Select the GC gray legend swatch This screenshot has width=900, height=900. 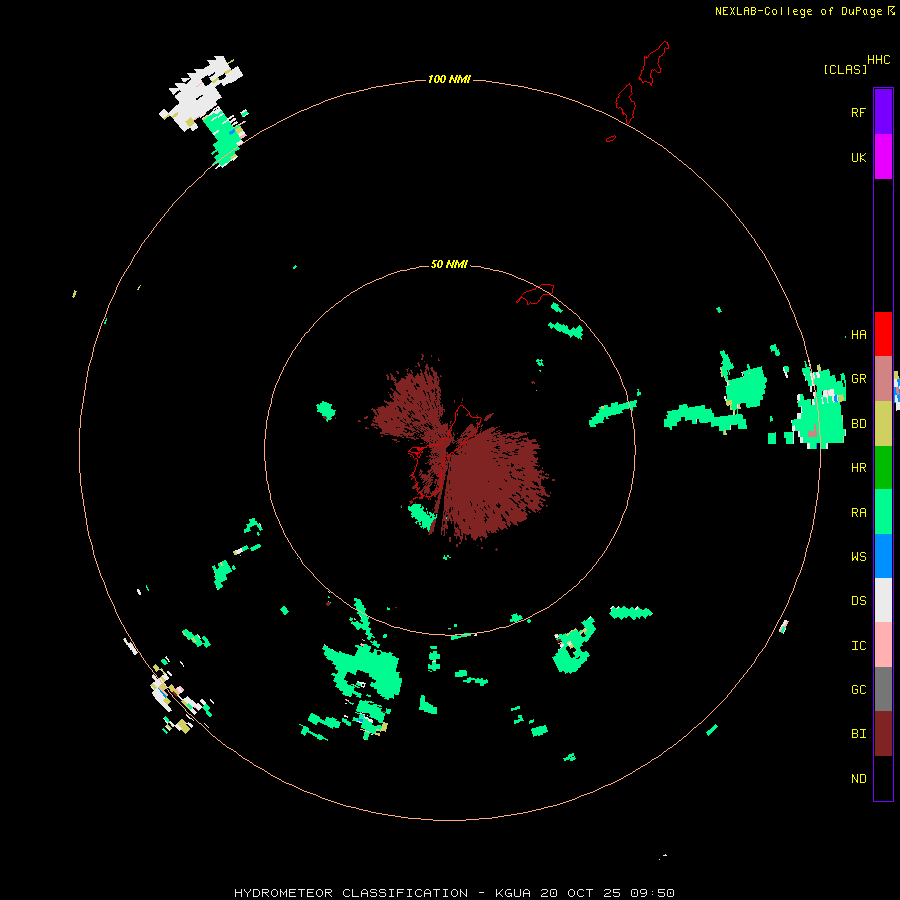coord(883,689)
